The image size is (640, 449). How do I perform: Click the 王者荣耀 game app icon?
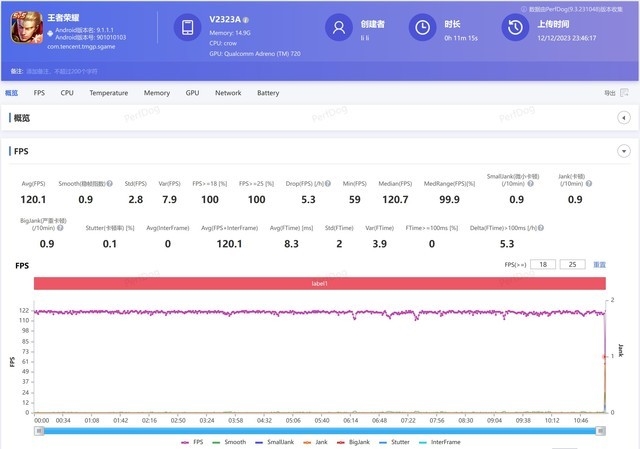click(24, 28)
